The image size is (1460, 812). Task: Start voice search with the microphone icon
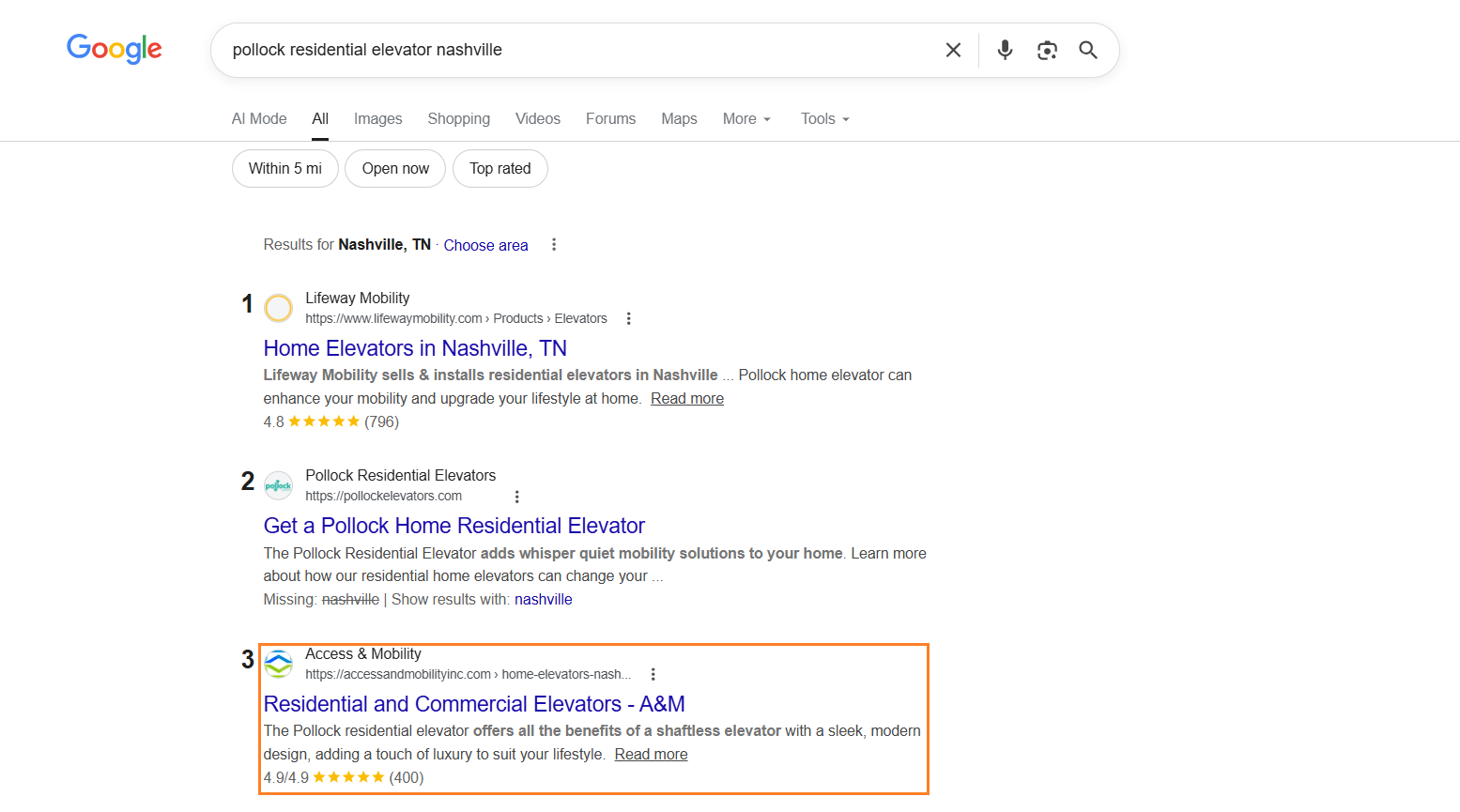pos(1005,50)
